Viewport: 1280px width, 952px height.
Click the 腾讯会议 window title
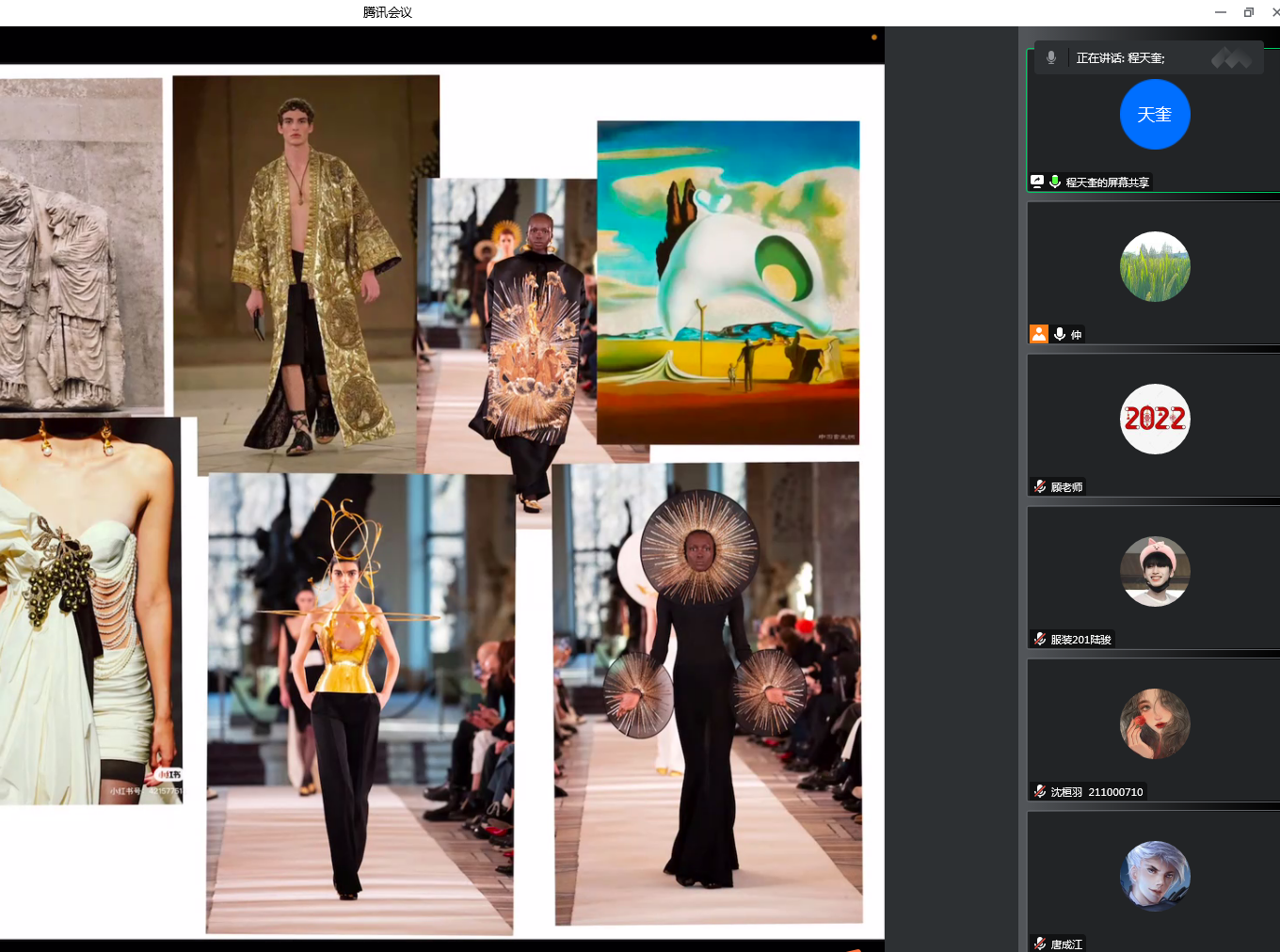pyautogui.click(x=388, y=12)
